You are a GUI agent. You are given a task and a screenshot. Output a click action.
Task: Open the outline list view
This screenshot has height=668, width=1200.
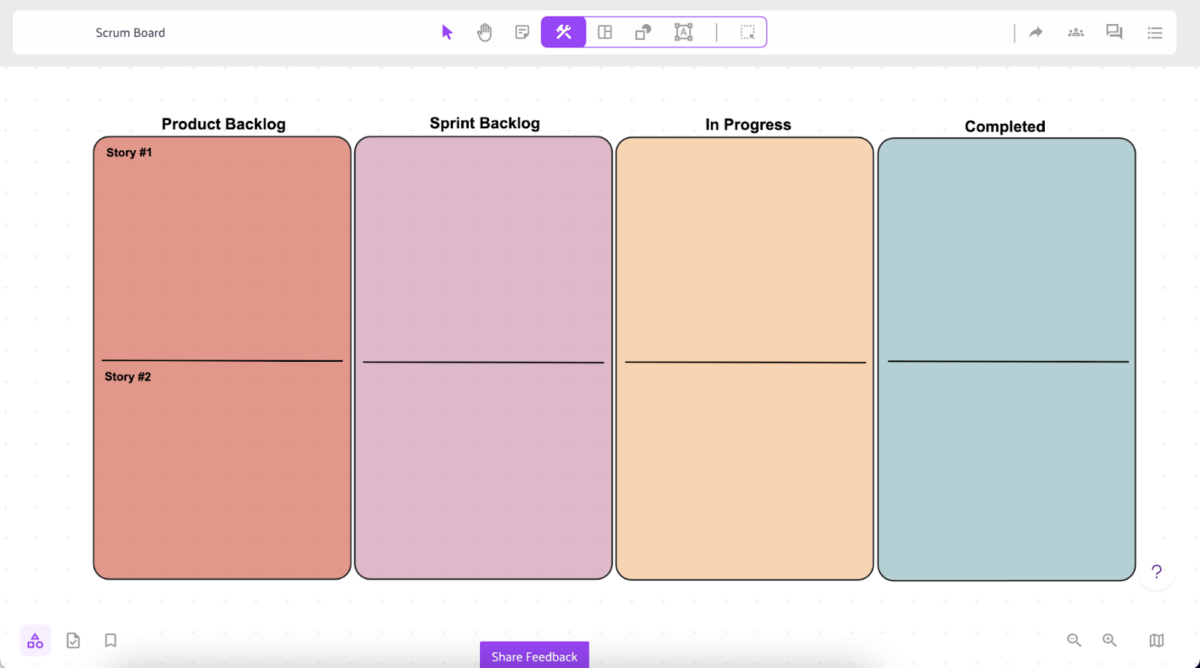(1155, 31)
